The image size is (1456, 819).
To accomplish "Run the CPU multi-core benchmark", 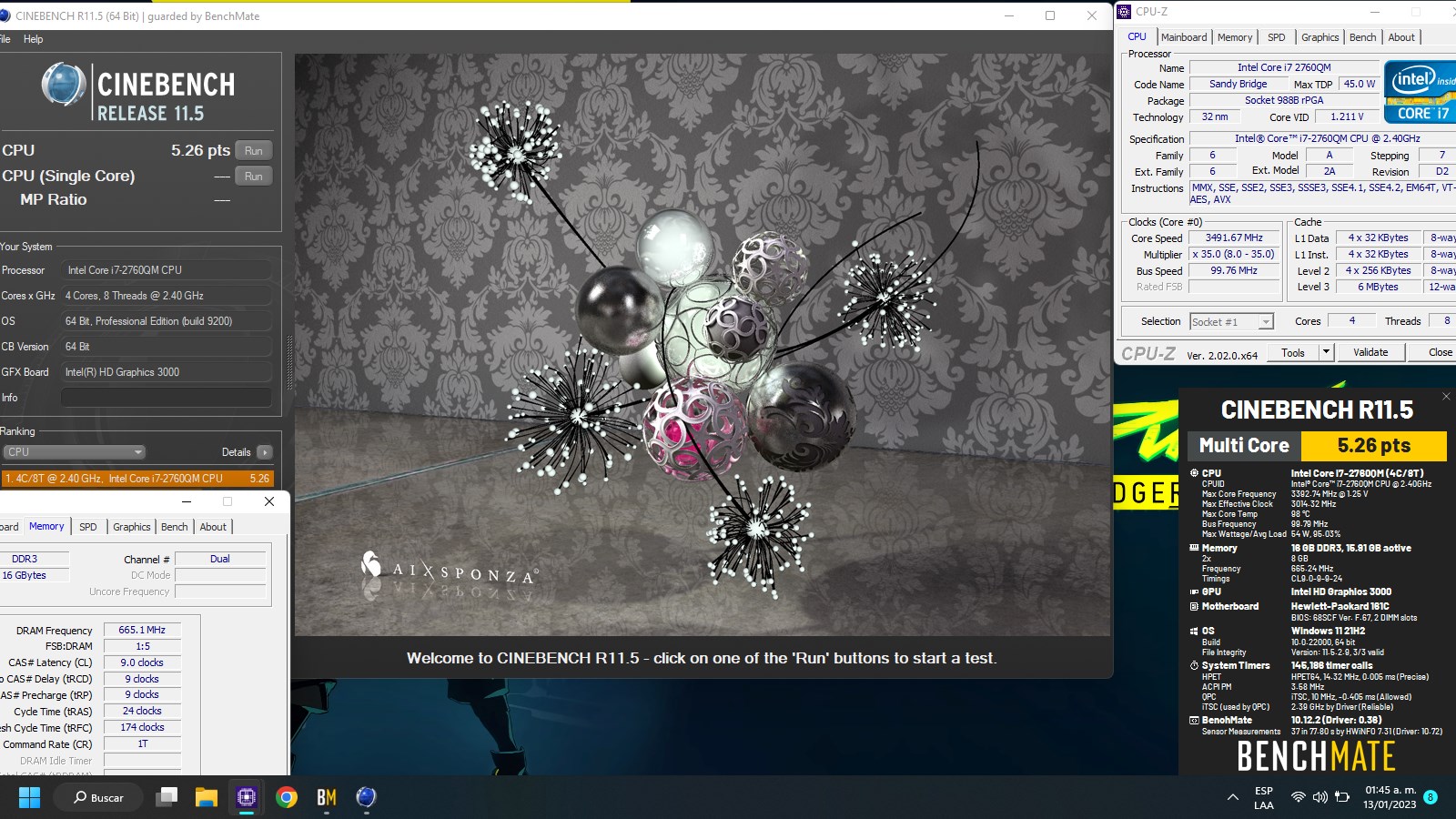I will coord(254,151).
